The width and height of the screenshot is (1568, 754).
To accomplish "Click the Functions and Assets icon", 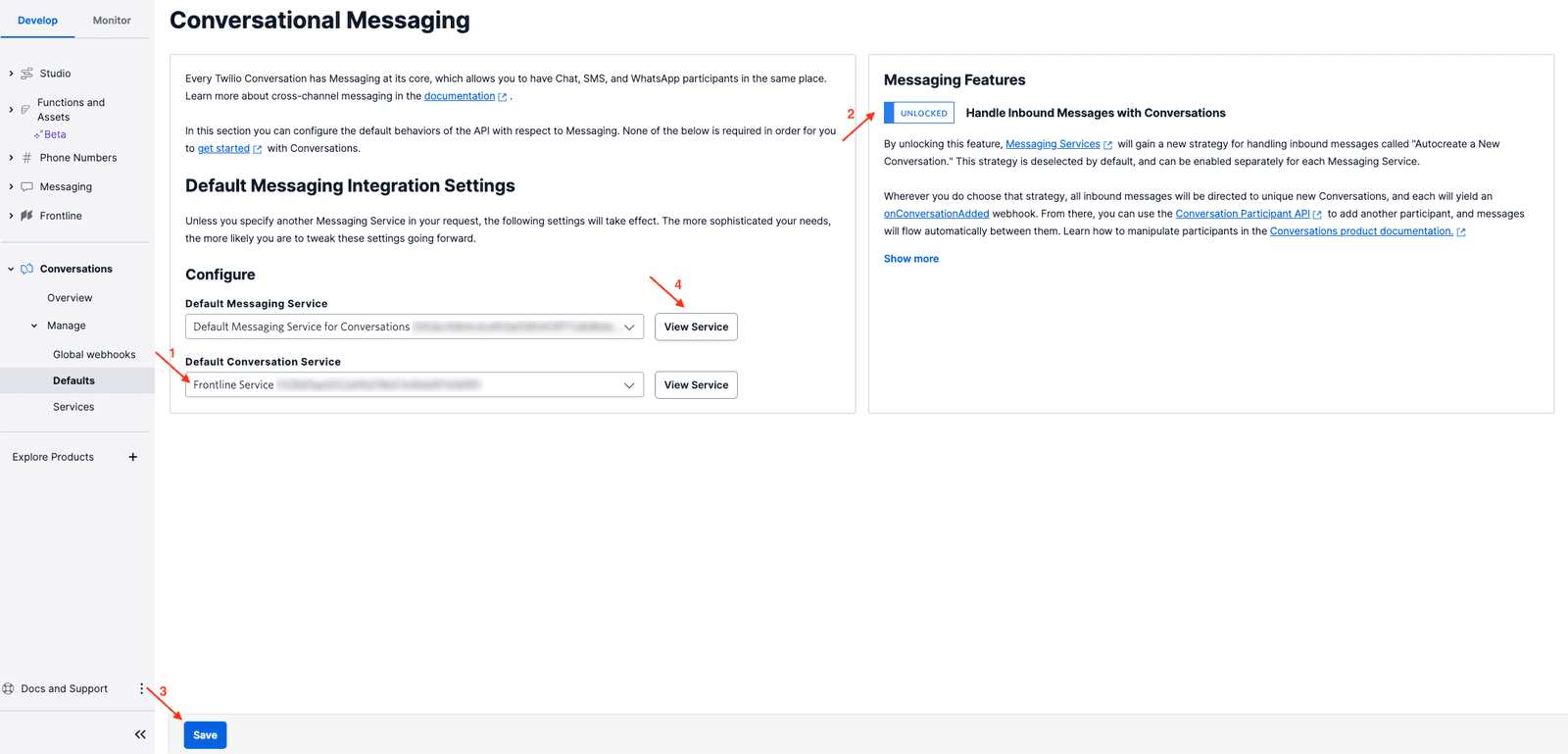I will pos(25,110).
